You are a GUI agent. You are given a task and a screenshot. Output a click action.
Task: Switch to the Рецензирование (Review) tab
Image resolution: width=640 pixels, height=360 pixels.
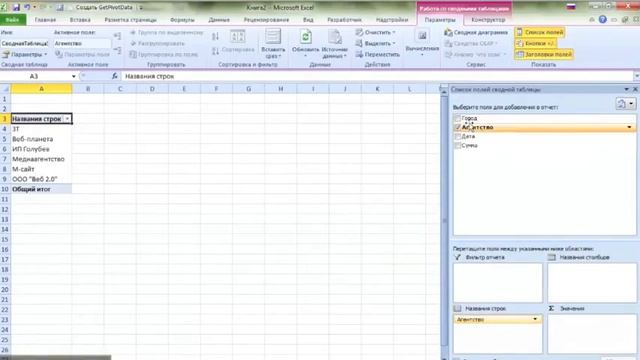(x=266, y=20)
